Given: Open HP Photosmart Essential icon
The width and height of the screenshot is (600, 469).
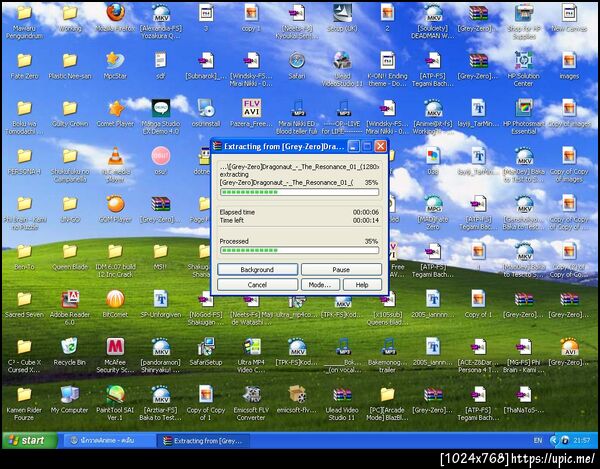Looking at the screenshot, I should 523,109.
